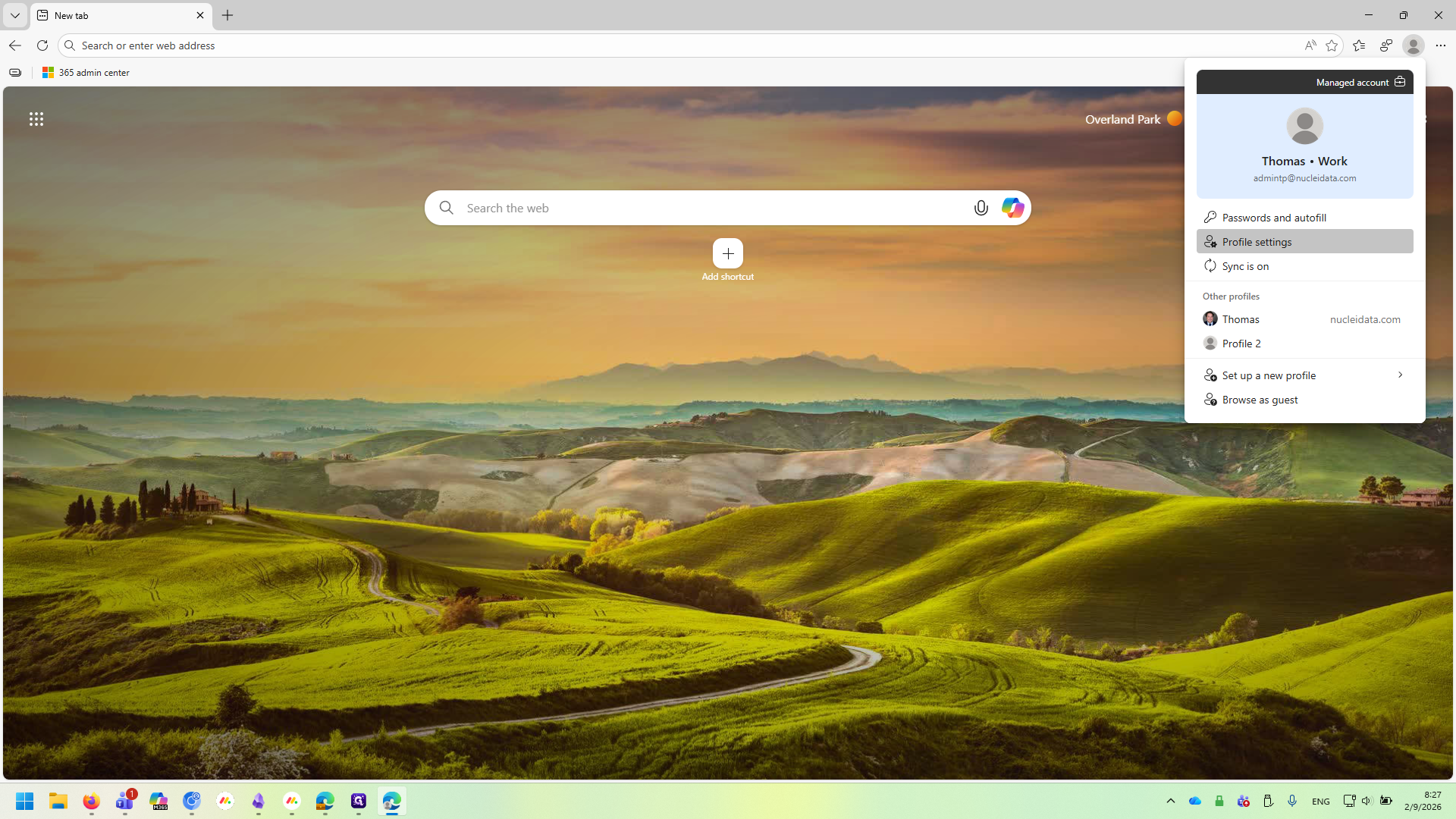Open Settings and more ellipsis menu
This screenshot has height=819, width=1456.
1441,45
